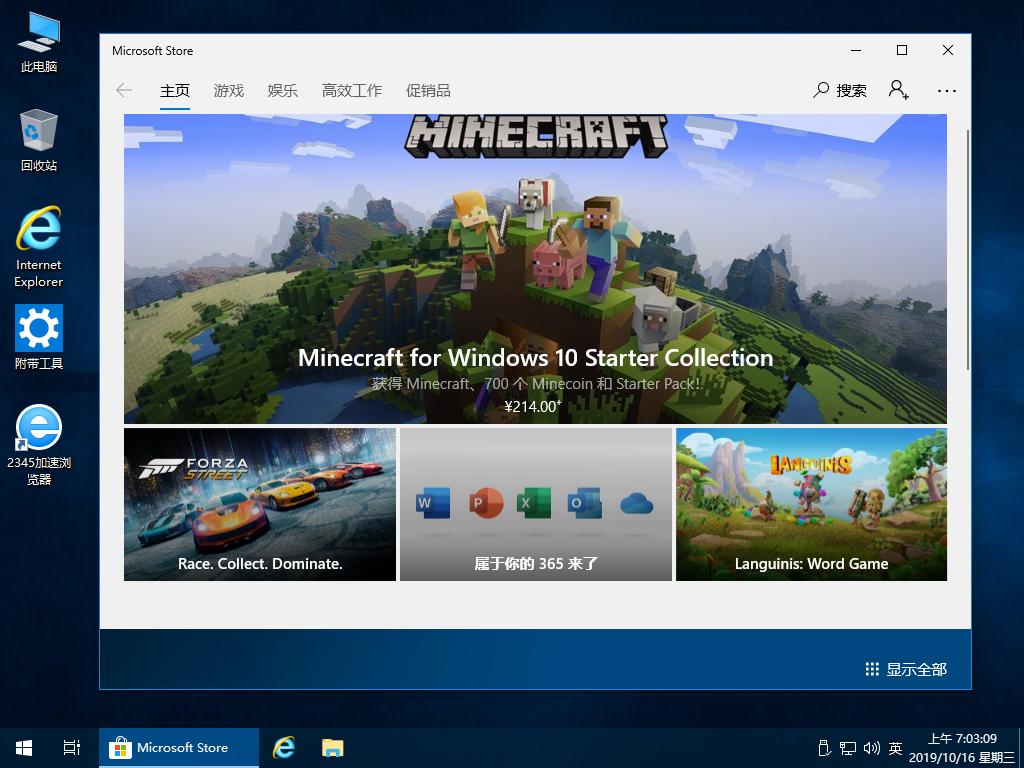Open the Forza Street tile
The width and height of the screenshot is (1024, 768).
pos(260,504)
